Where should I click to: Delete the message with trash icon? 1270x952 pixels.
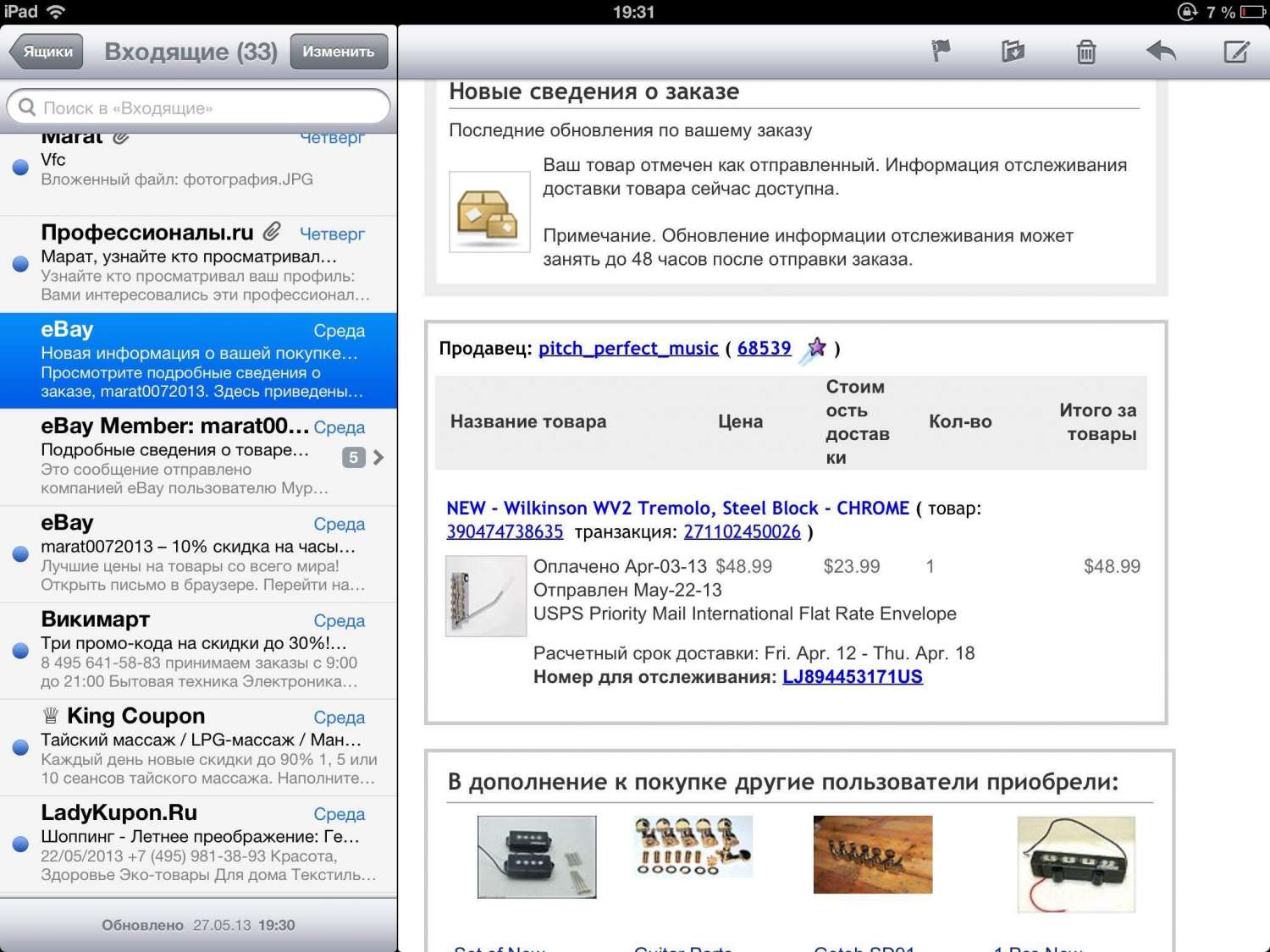1086,52
